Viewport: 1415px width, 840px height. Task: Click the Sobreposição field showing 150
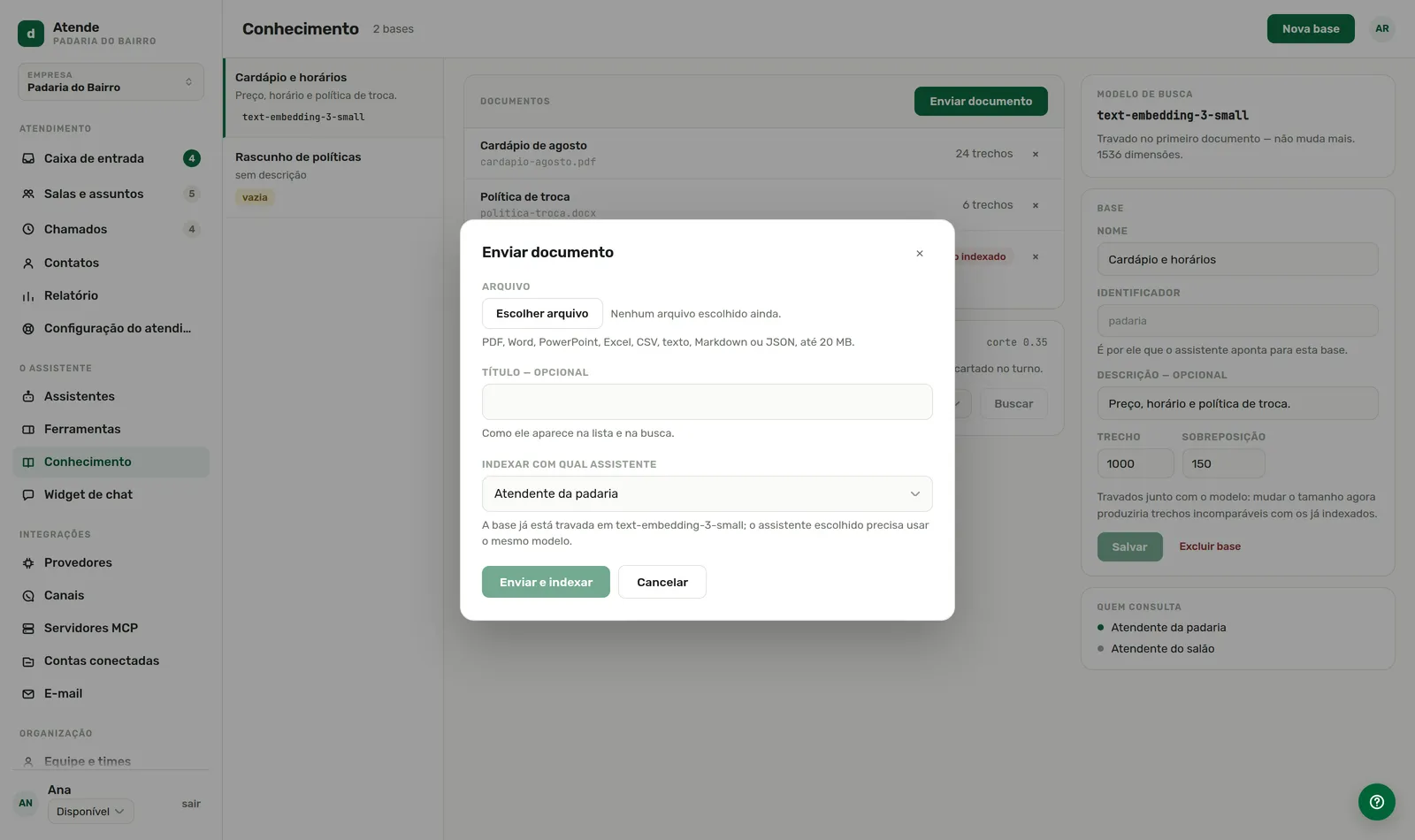[x=1223, y=463]
